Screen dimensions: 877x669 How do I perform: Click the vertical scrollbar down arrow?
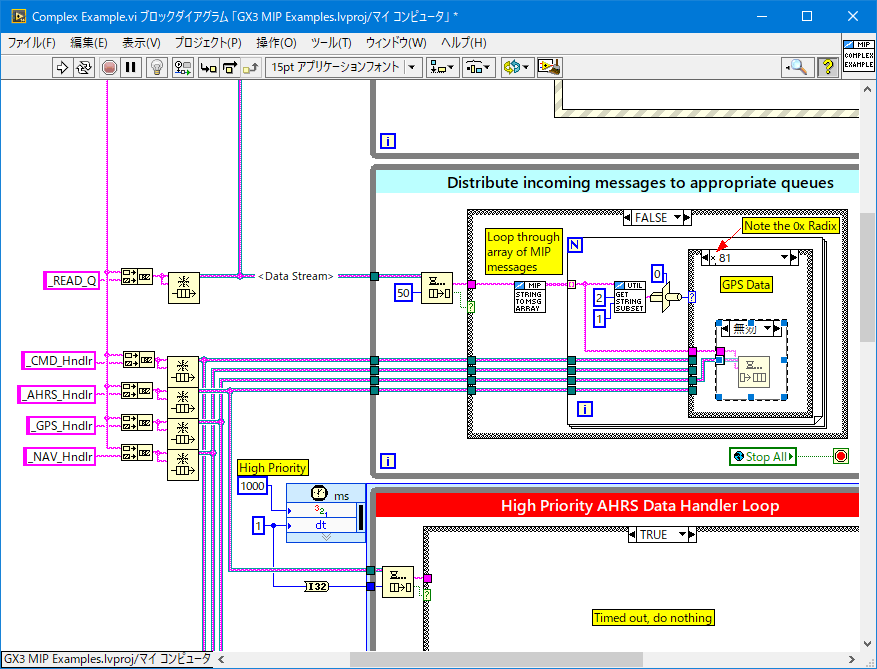(867, 644)
